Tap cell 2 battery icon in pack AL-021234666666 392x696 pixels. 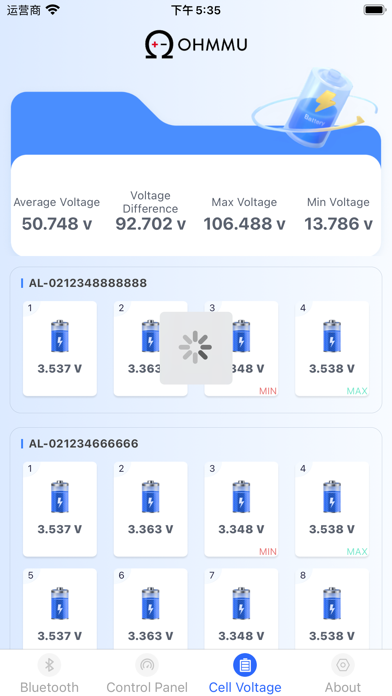pos(150,497)
